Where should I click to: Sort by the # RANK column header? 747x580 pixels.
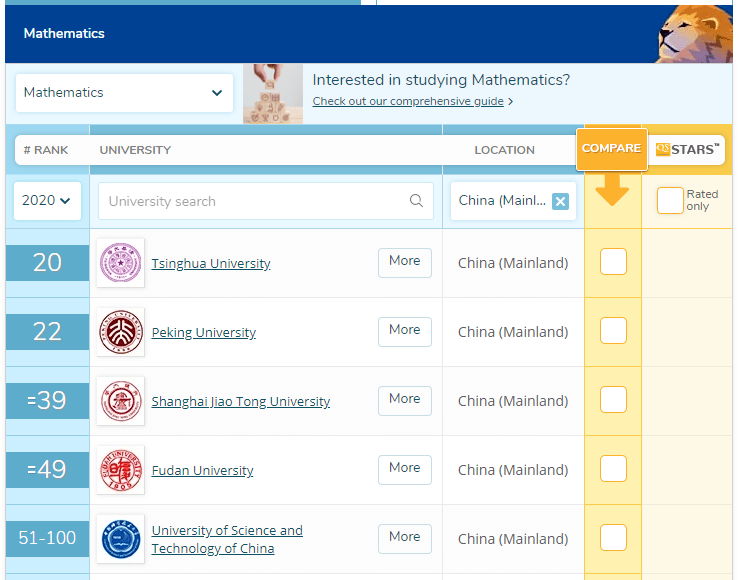point(46,150)
